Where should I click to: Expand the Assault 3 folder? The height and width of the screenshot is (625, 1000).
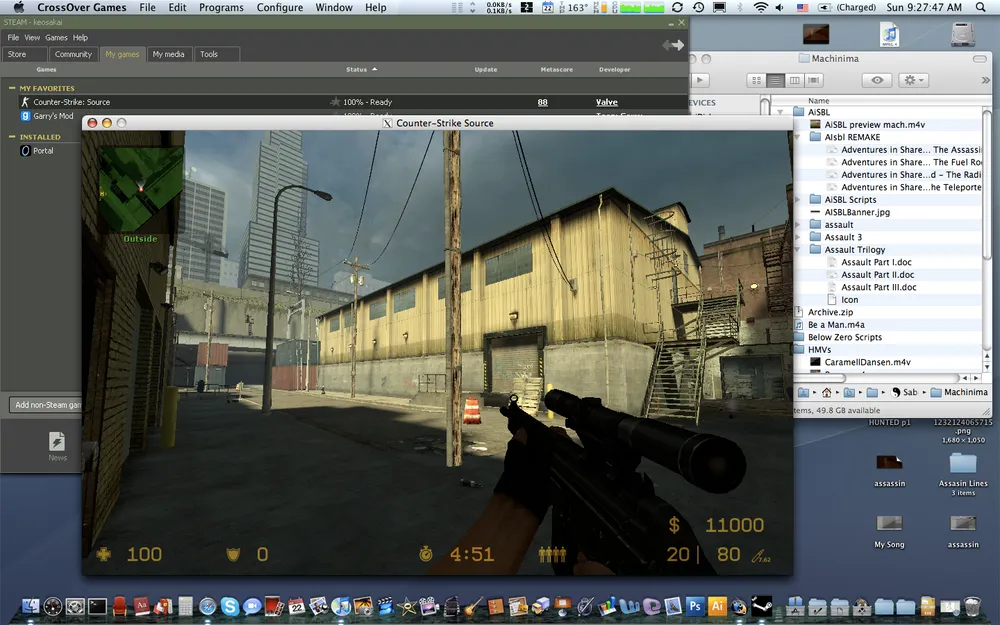797,237
